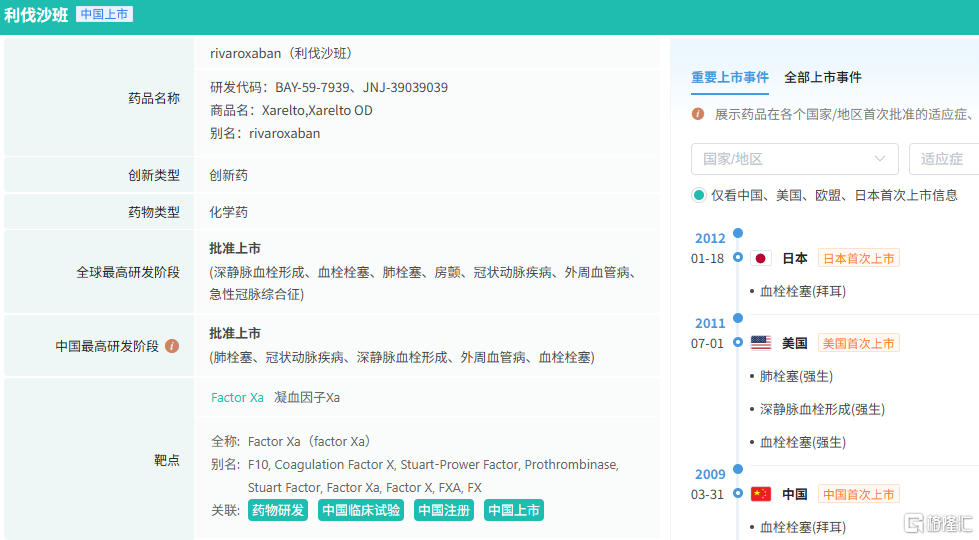
Task: Switch to 全部上市事件 tab
Action: point(822,77)
